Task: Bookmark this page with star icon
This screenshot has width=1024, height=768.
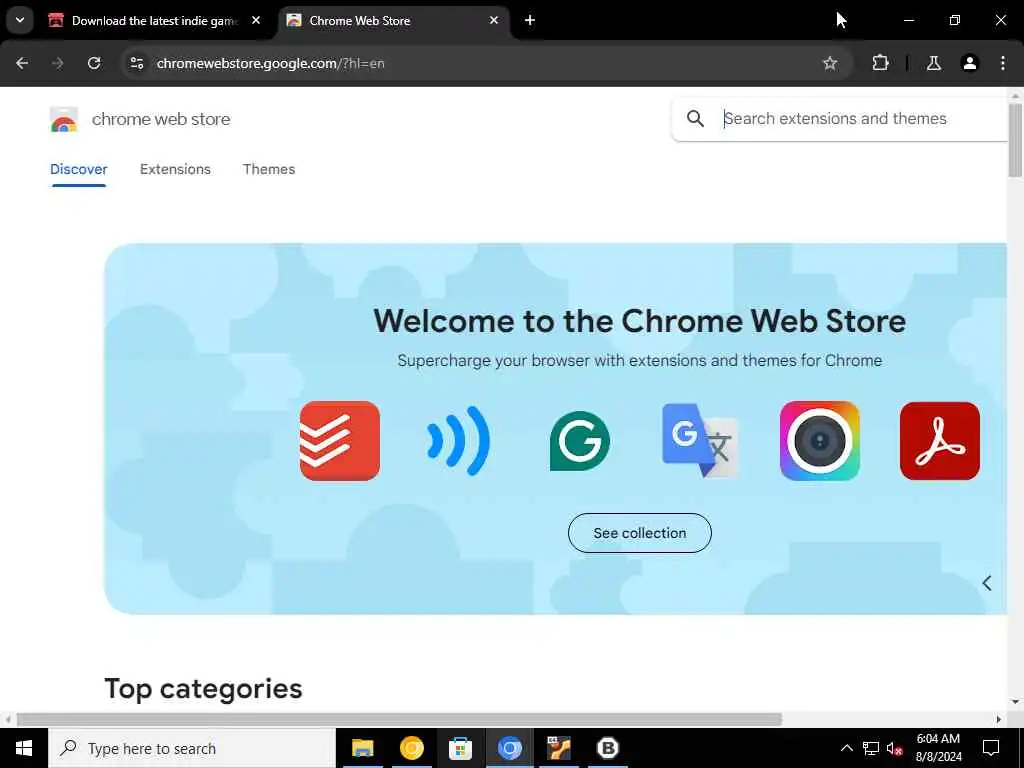Action: 830,63
